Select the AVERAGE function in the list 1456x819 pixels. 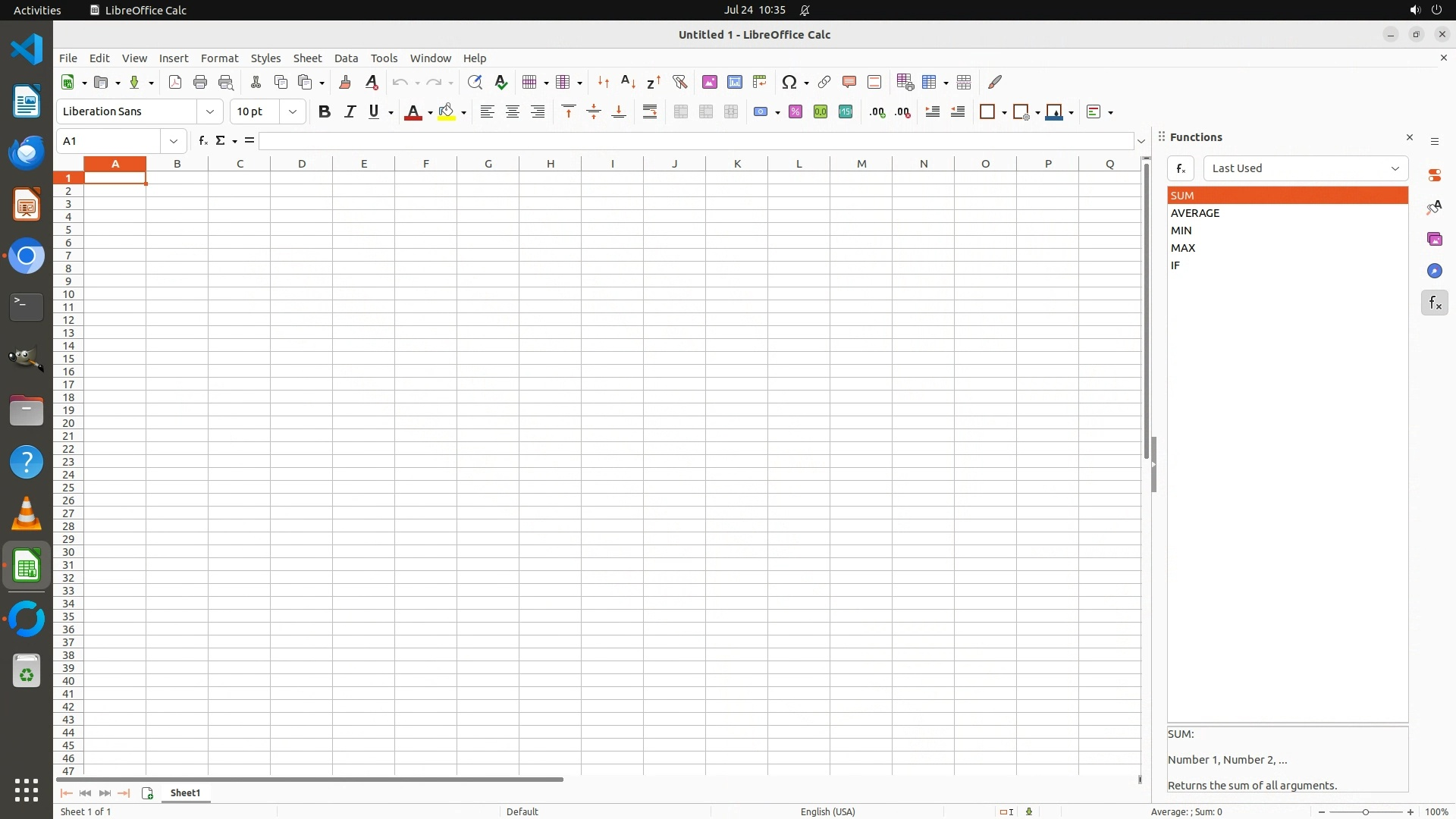point(1195,213)
